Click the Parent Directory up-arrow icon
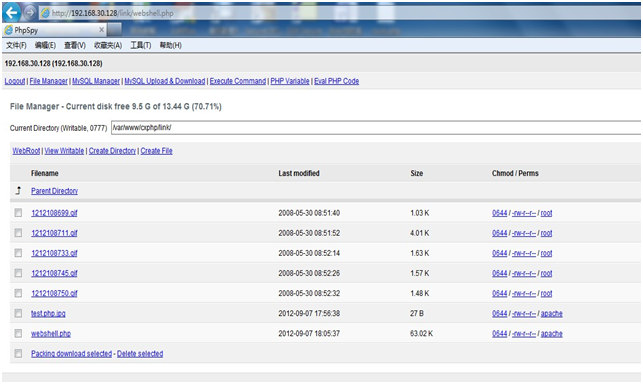 (x=18, y=190)
